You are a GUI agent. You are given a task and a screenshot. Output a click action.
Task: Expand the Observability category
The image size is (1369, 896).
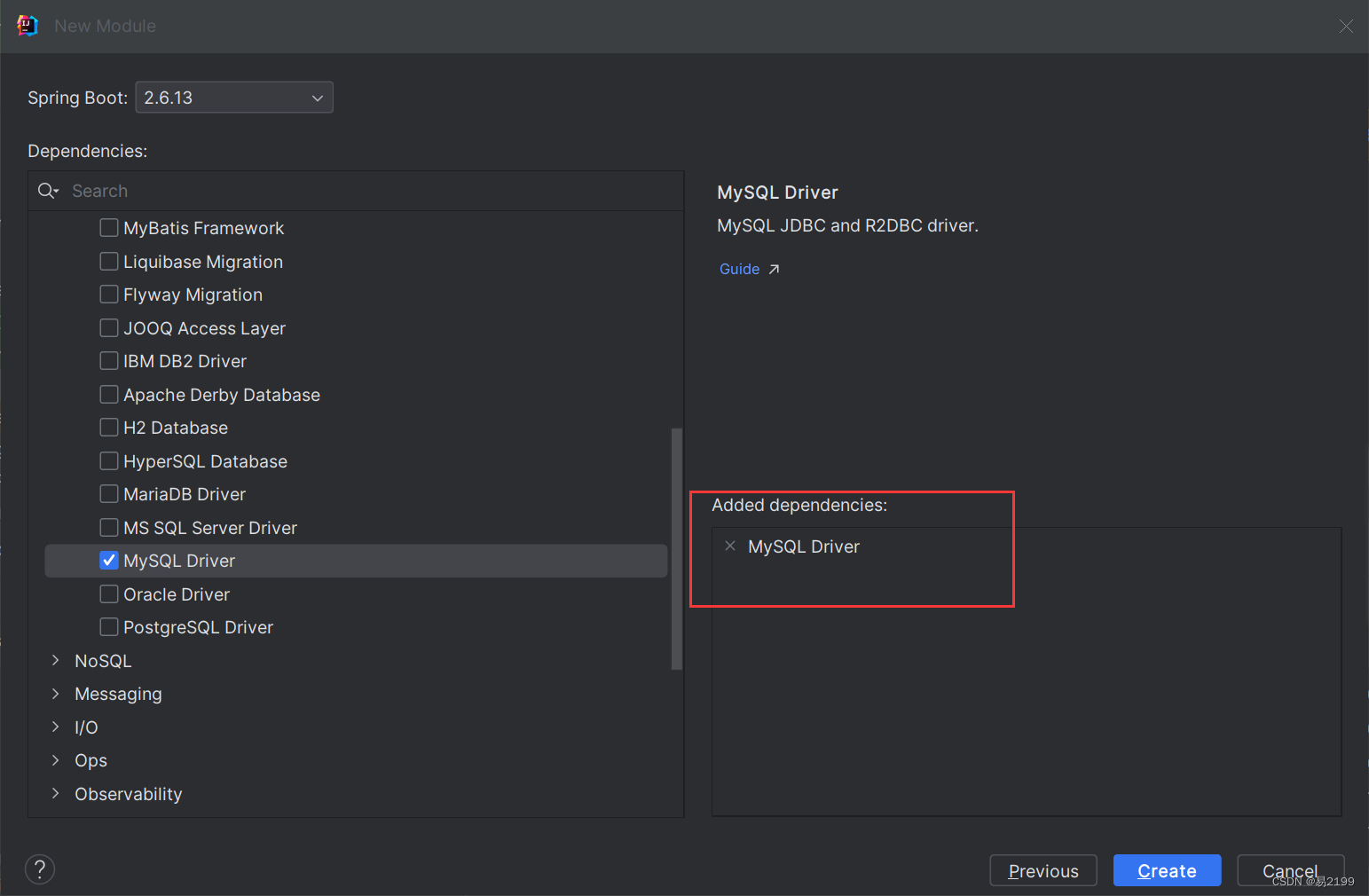click(x=56, y=793)
